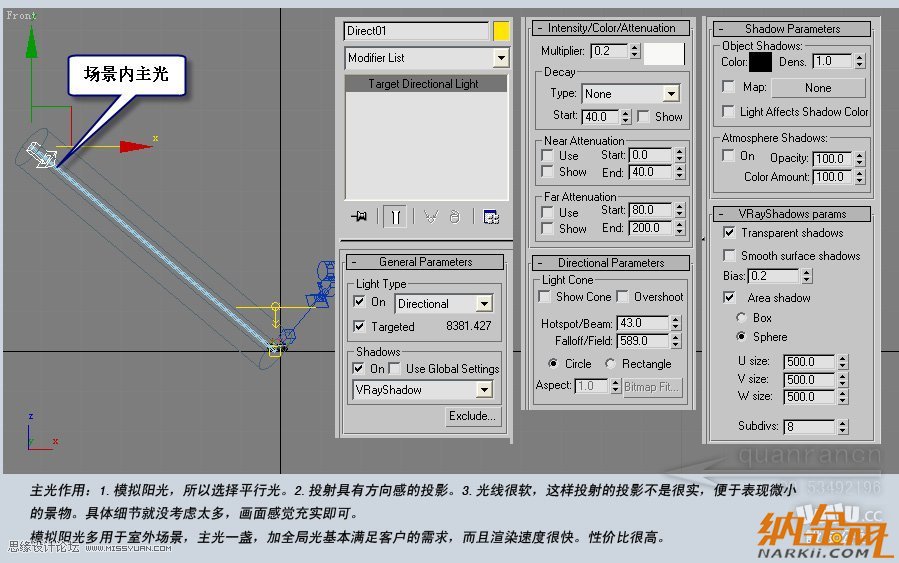Screen dimensions: 899x563
Task: Open the VRayShadow shadow type dropdown
Action: point(484,390)
